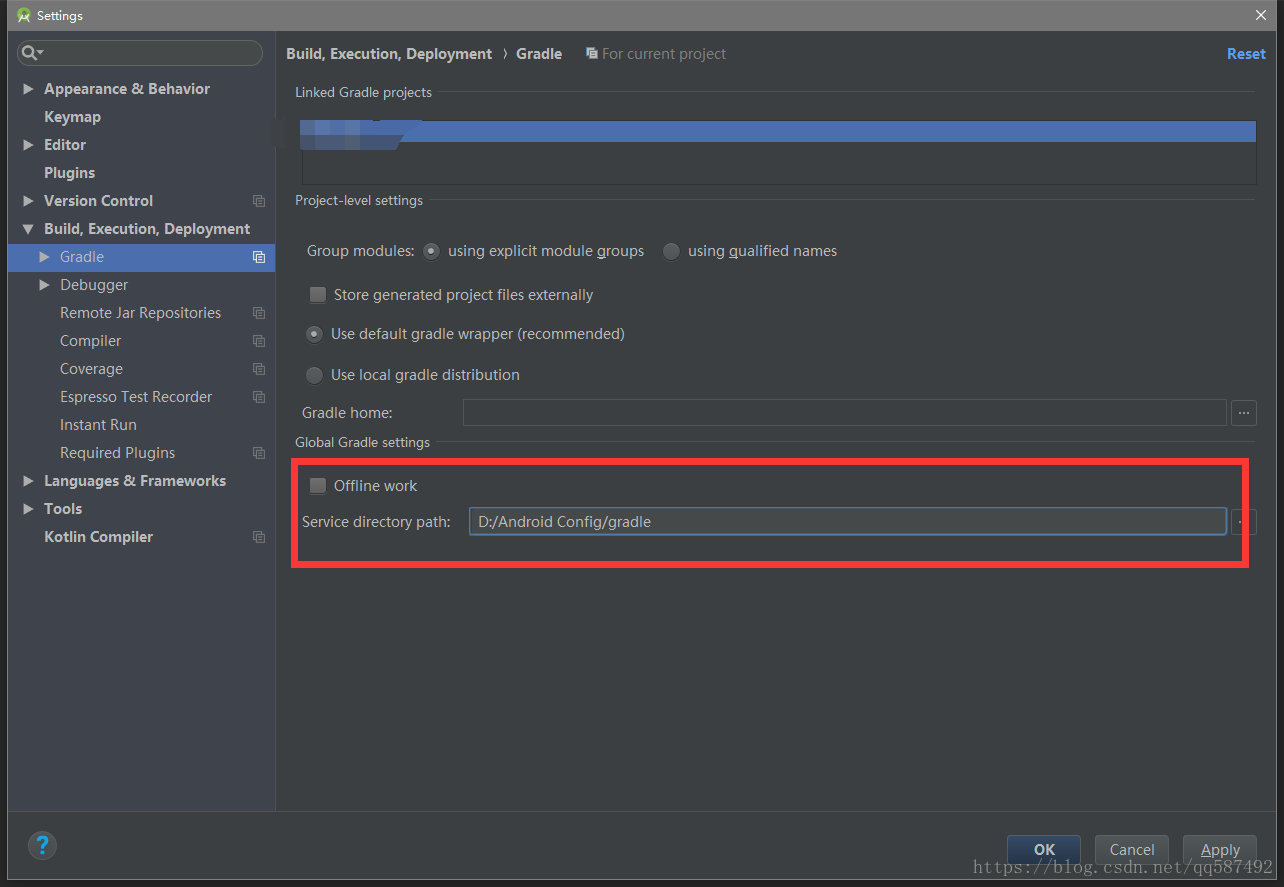Click the project icon beside Espresso Test Recorder
The image size is (1284, 887).
[259, 397]
